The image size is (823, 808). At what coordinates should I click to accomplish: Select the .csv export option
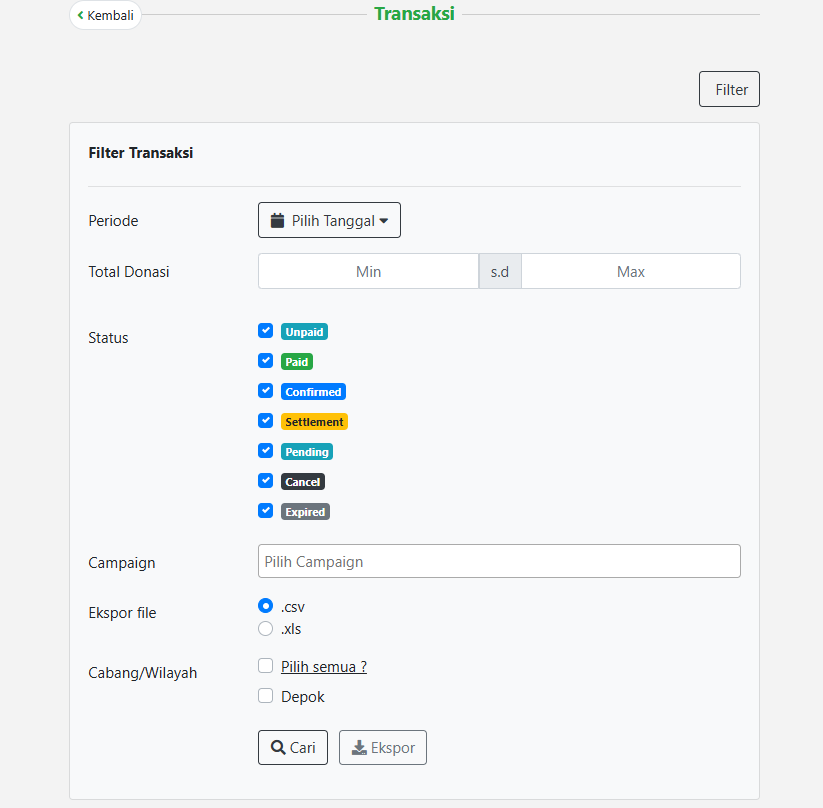(265, 606)
